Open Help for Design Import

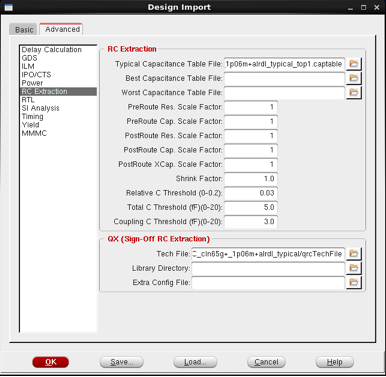(x=334, y=362)
